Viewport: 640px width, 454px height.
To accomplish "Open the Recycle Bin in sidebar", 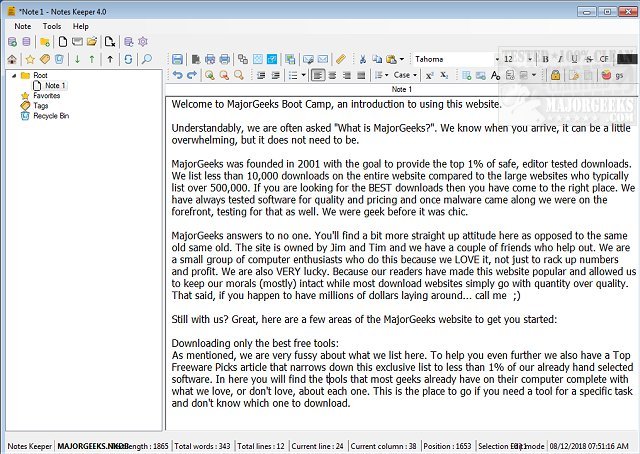I will pyautogui.click(x=50, y=116).
